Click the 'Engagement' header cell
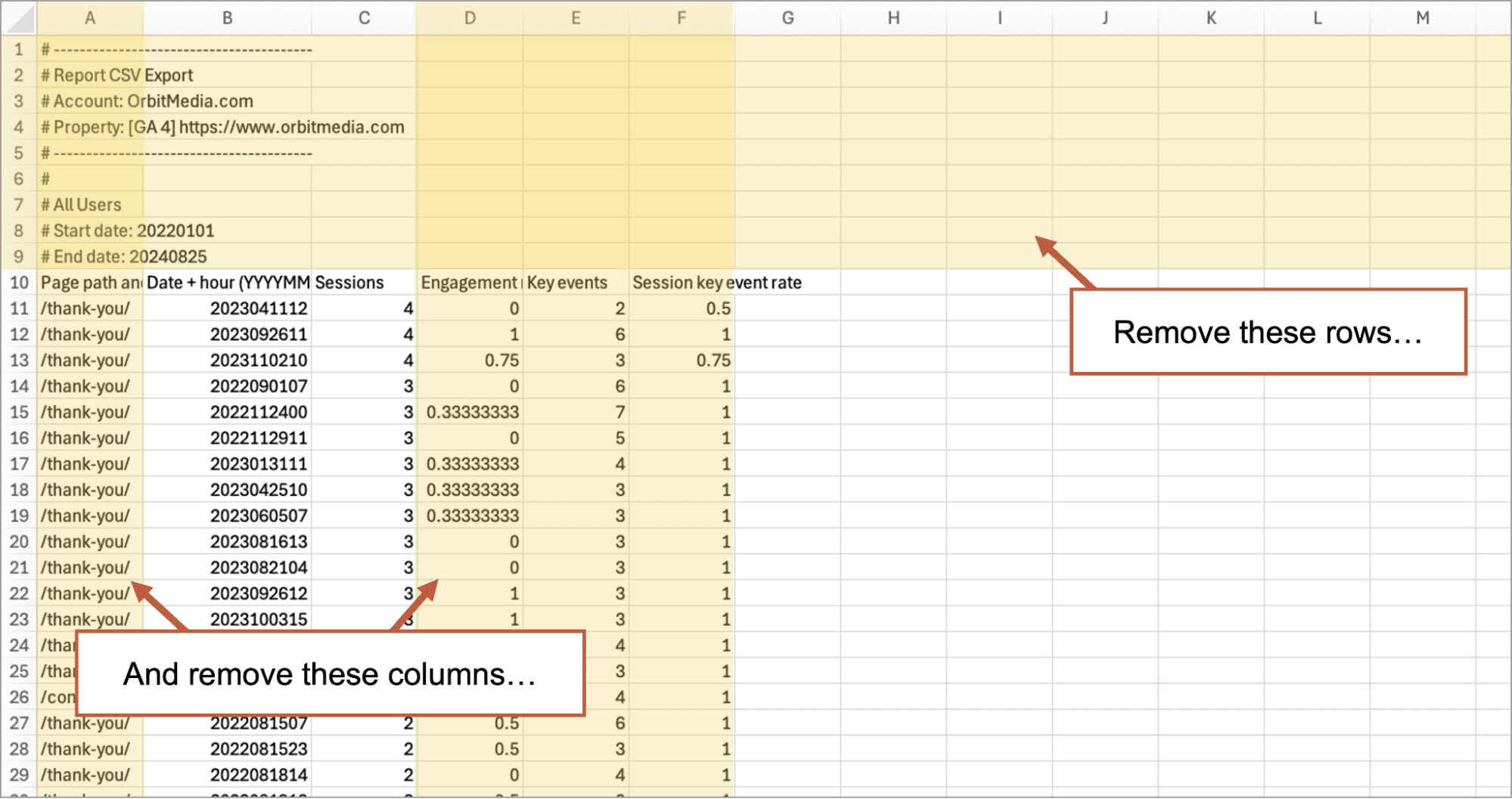 tap(470, 283)
